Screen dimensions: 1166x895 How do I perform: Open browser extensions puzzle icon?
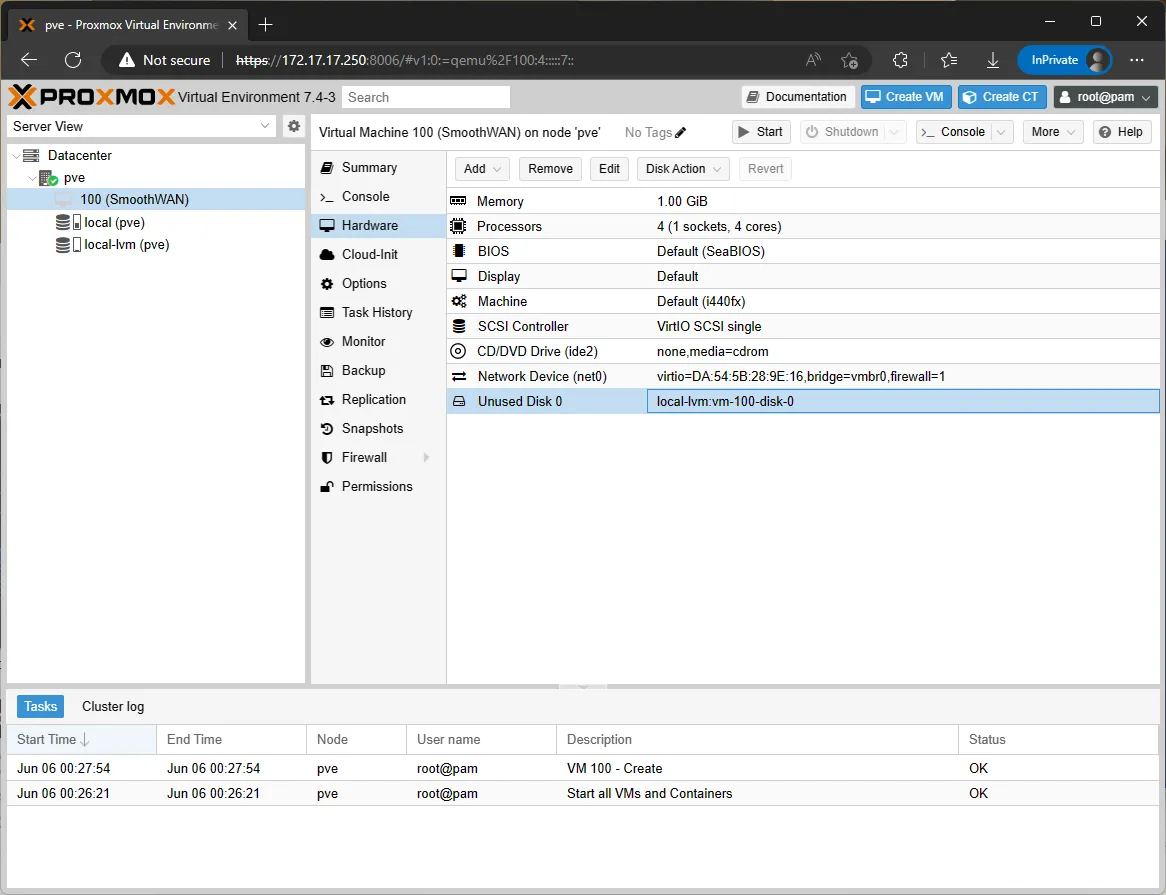click(x=900, y=60)
